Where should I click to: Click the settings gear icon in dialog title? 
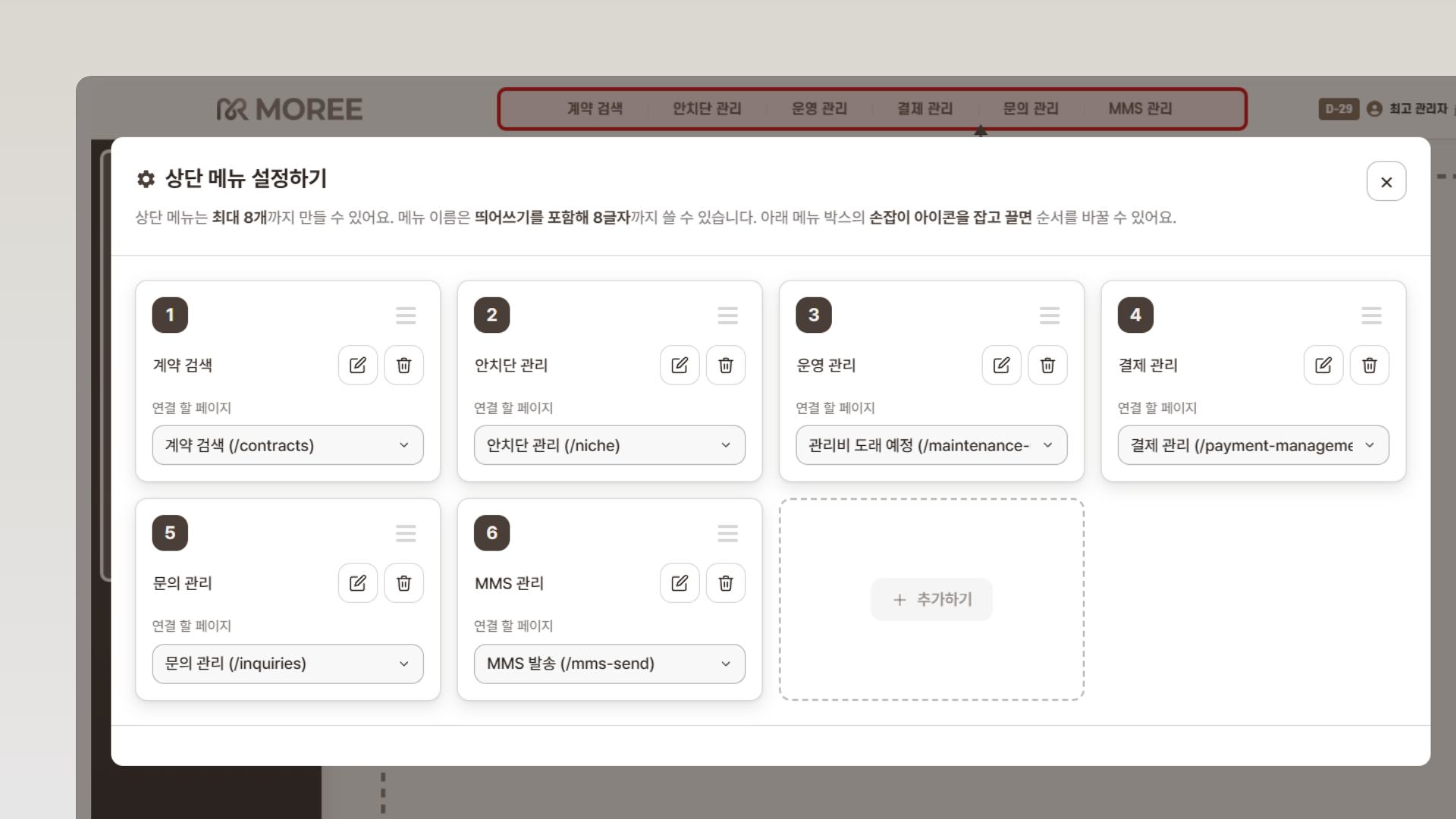pyautogui.click(x=146, y=179)
